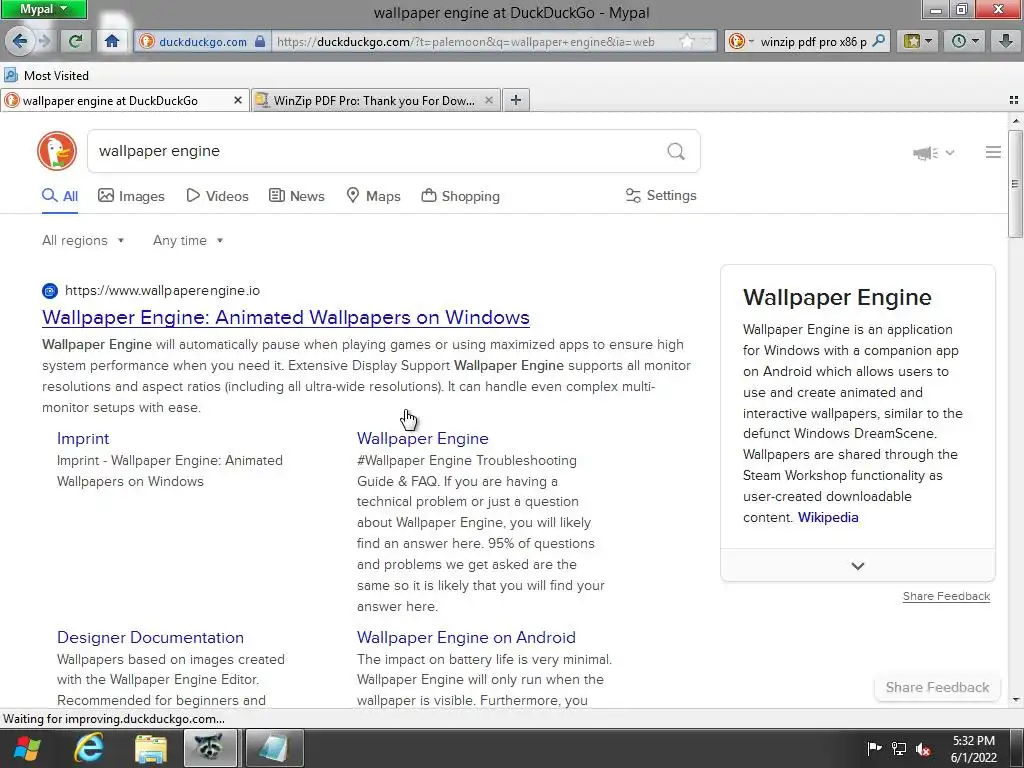Screen dimensions: 1024x768
Task: Expand the All regions filter dropdown
Action: [x=83, y=240]
